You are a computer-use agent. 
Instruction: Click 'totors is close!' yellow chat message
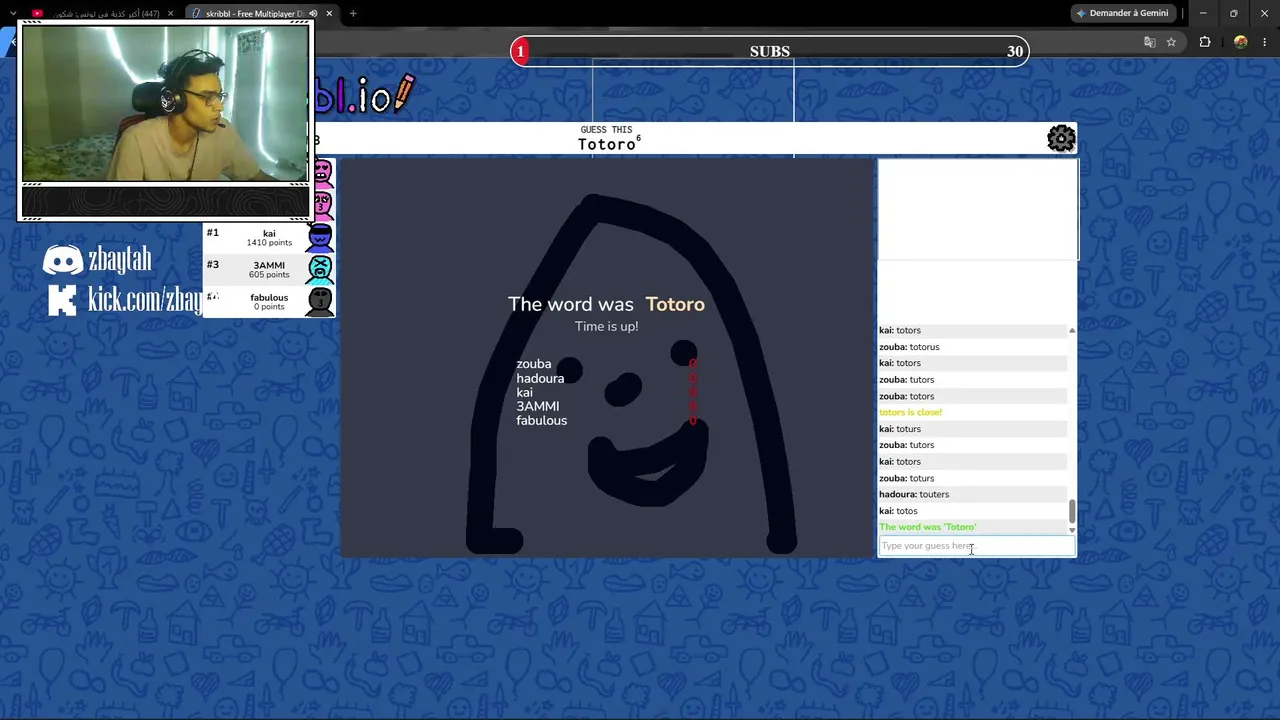[910, 412]
